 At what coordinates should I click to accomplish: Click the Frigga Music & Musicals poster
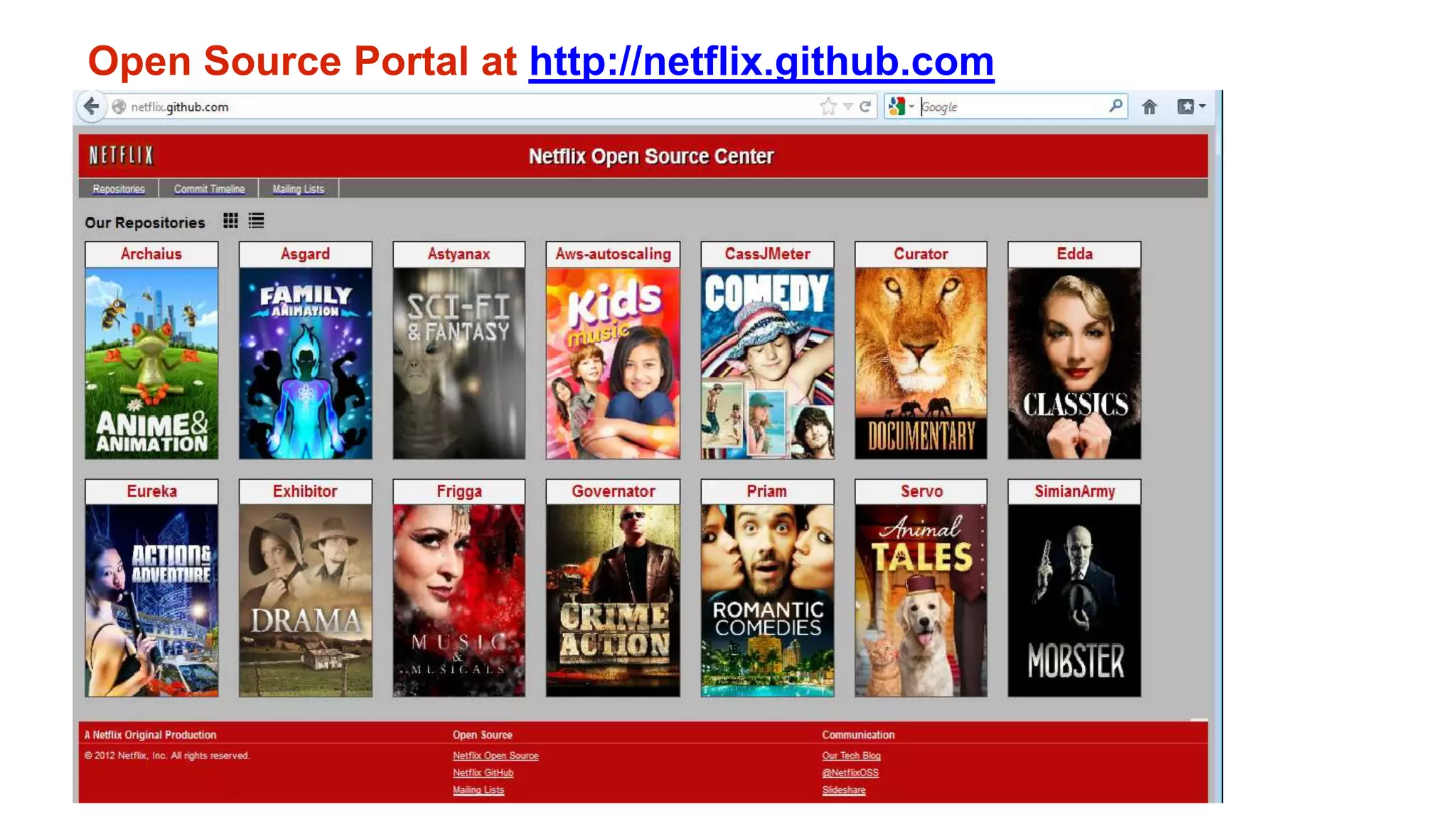coord(459,601)
